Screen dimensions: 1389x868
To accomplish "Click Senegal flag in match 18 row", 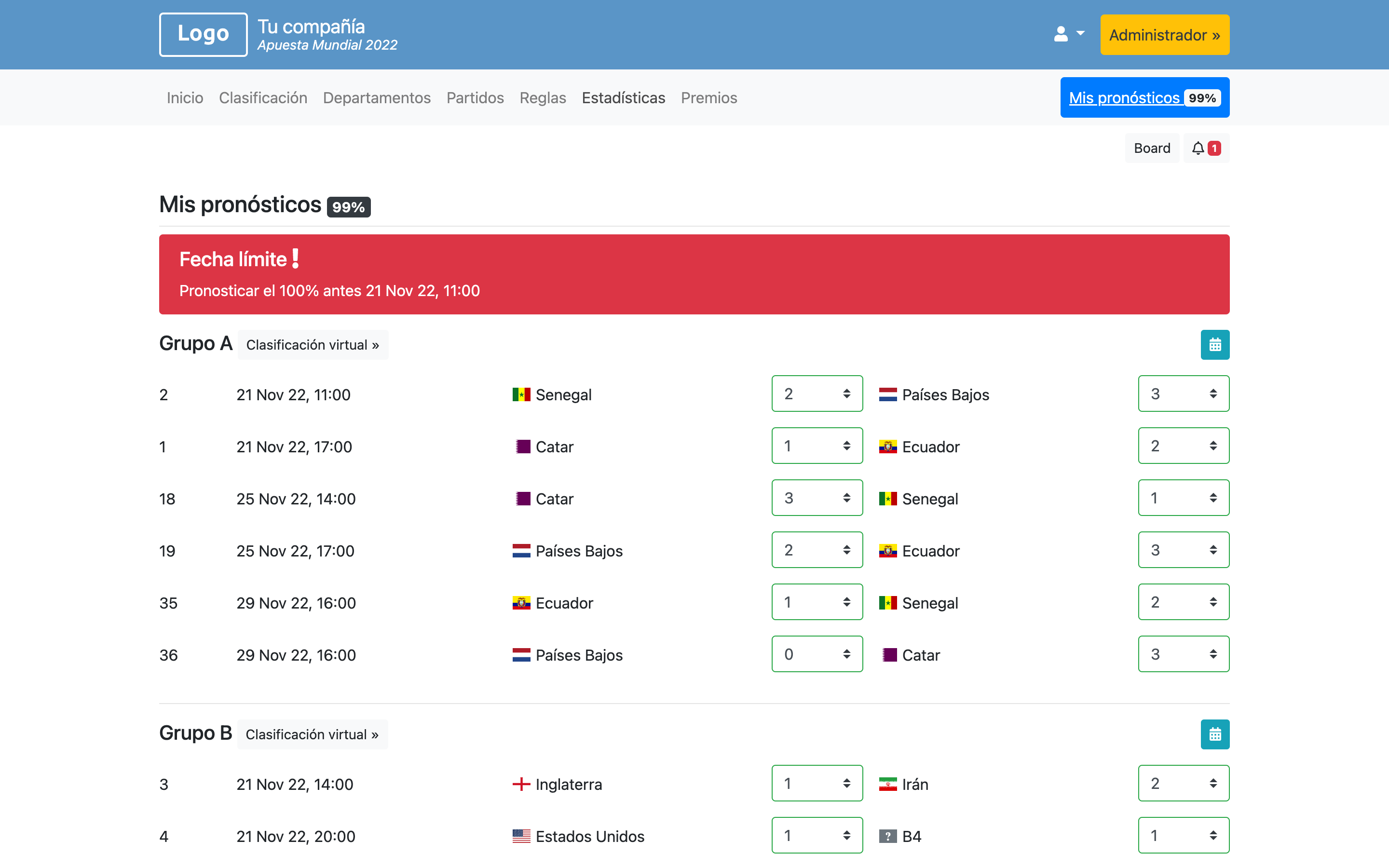I will pos(887,499).
